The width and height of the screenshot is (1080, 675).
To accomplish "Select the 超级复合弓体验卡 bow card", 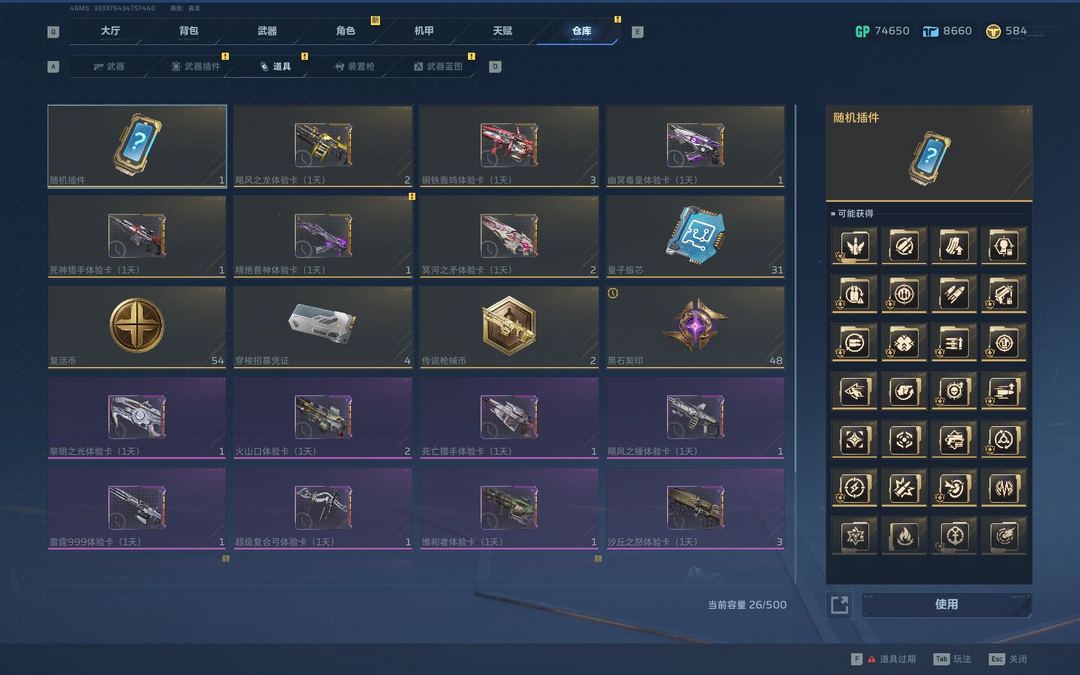I will 323,508.
